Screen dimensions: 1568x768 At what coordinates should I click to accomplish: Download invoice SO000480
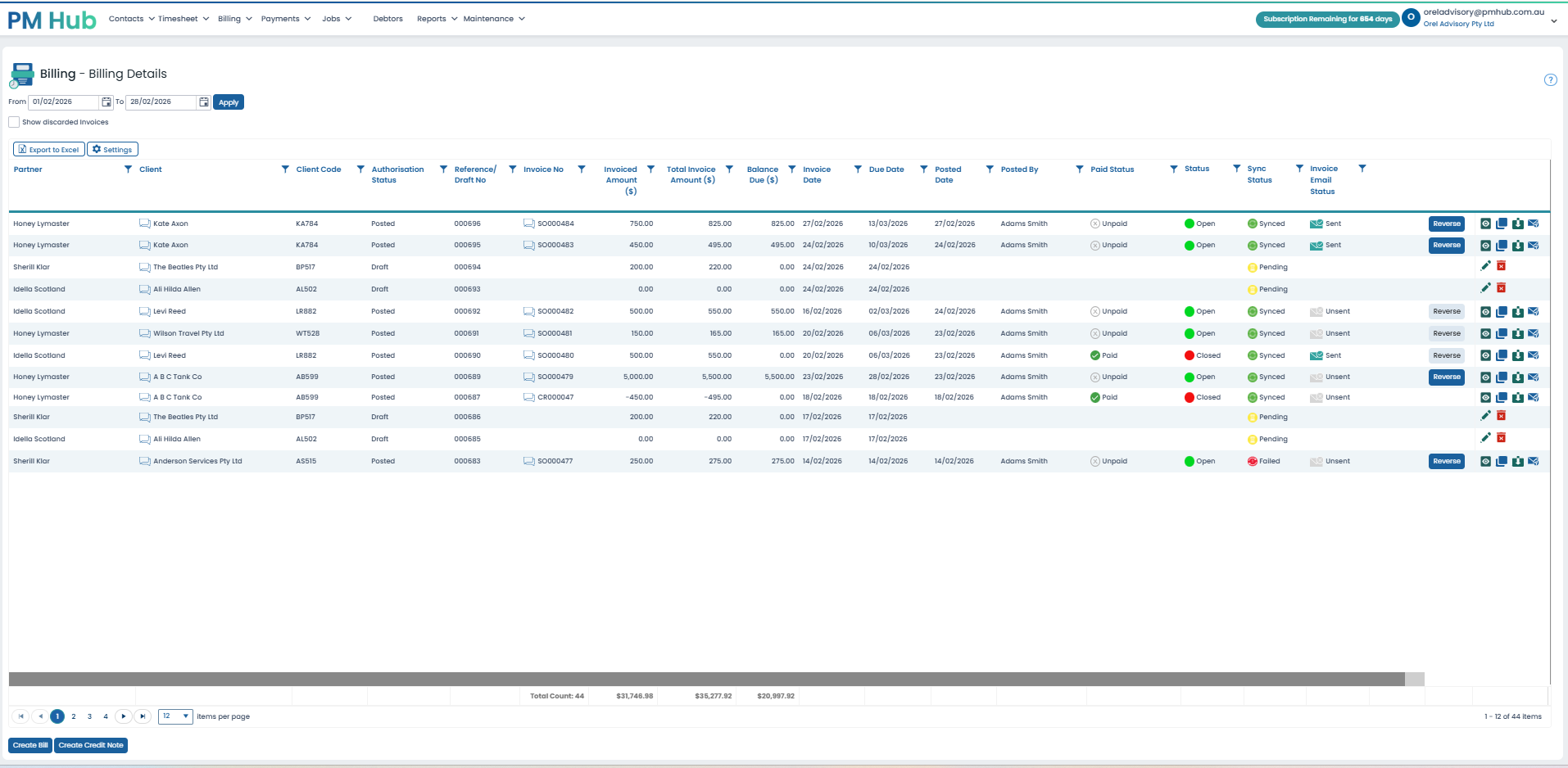point(1517,356)
